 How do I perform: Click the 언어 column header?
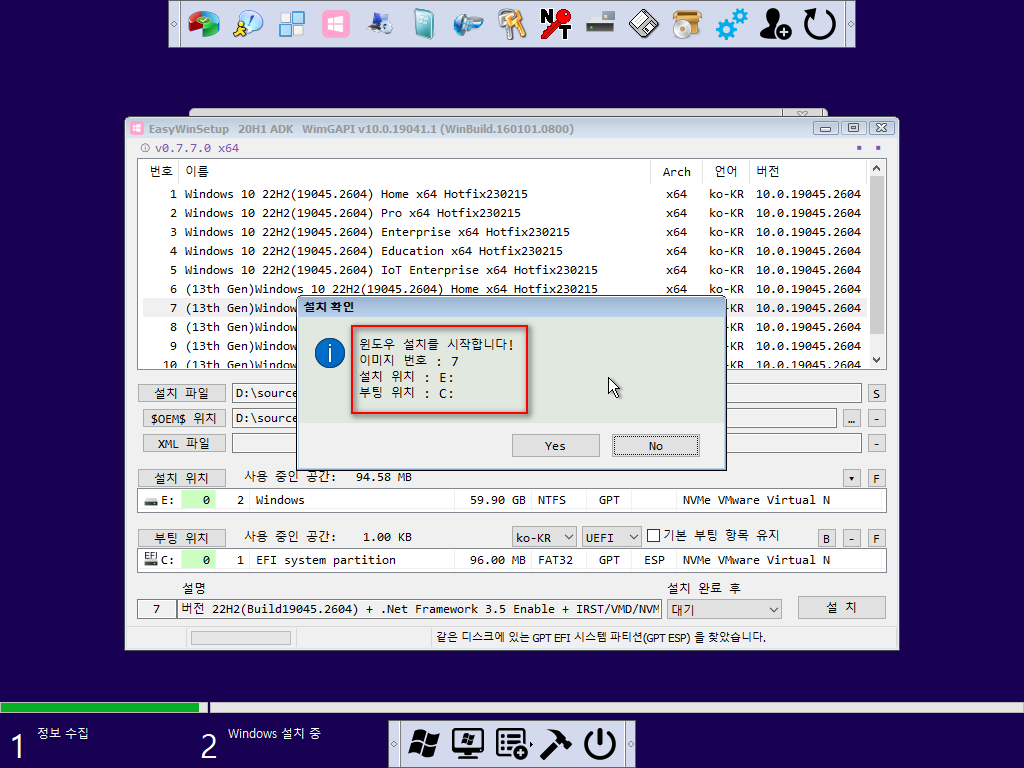pyautogui.click(x=726, y=171)
